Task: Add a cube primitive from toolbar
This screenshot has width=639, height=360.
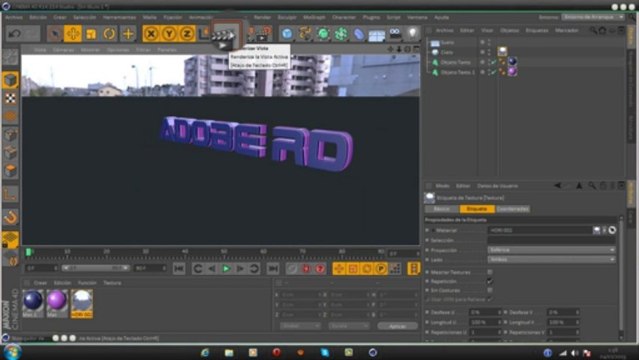Action: [x=287, y=33]
